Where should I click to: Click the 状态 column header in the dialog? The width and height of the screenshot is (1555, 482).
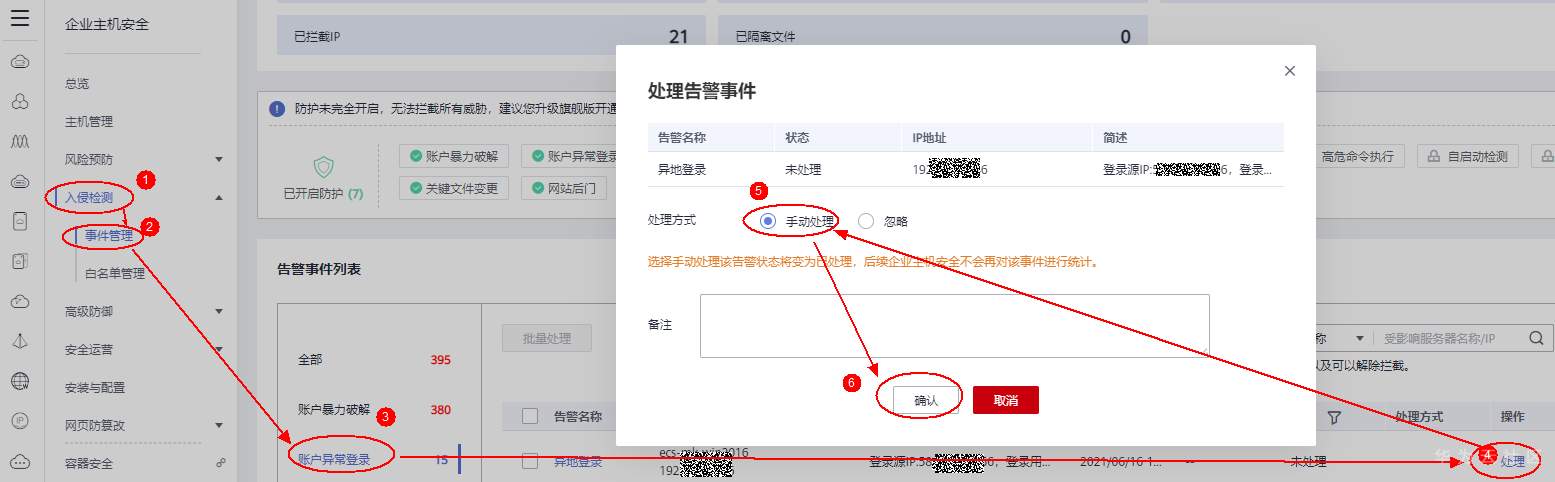coord(797,137)
